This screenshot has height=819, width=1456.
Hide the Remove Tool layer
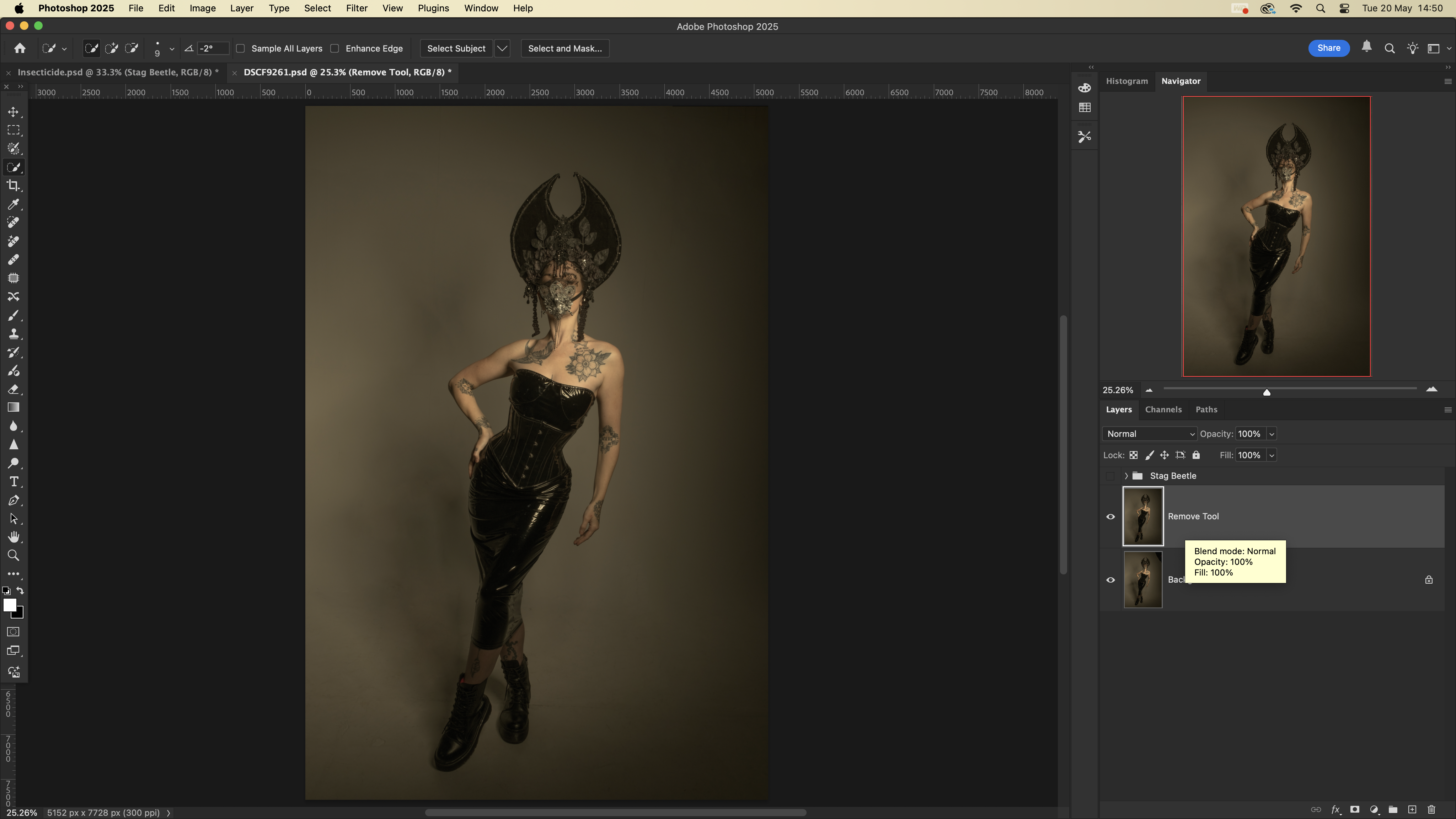click(x=1110, y=516)
